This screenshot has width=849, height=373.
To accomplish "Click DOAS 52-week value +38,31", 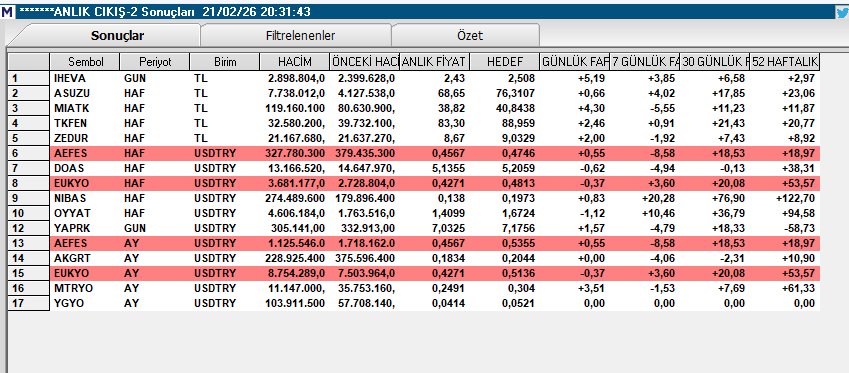I will [x=799, y=168].
